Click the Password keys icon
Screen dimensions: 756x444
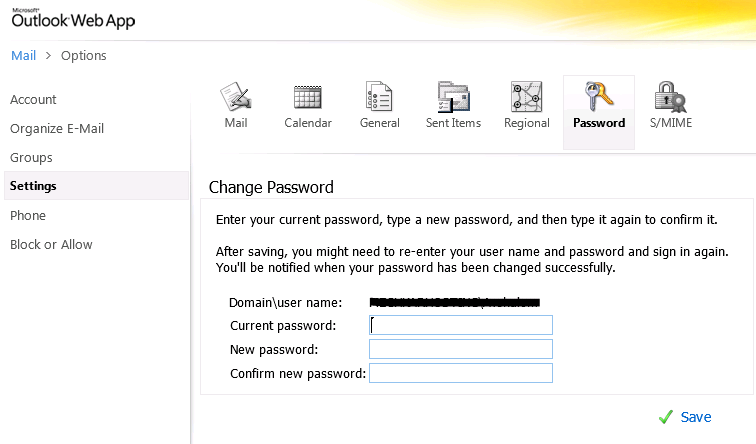(599, 97)
